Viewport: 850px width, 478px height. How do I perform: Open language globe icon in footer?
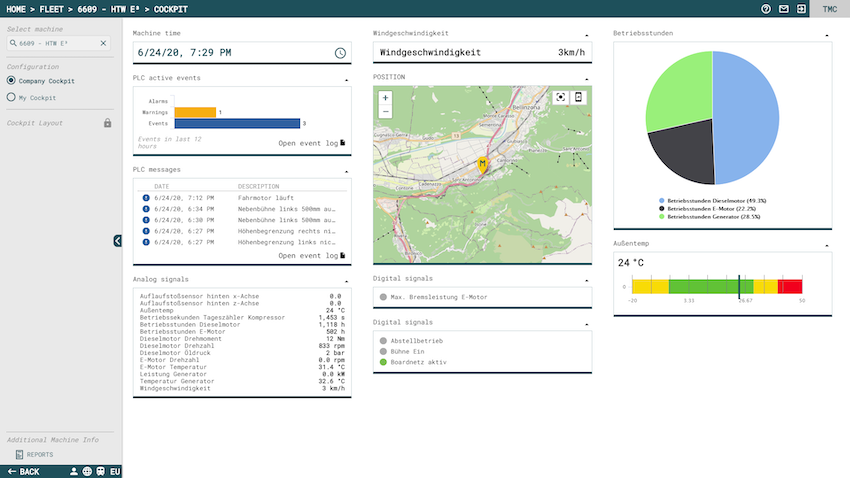point(87,471)
